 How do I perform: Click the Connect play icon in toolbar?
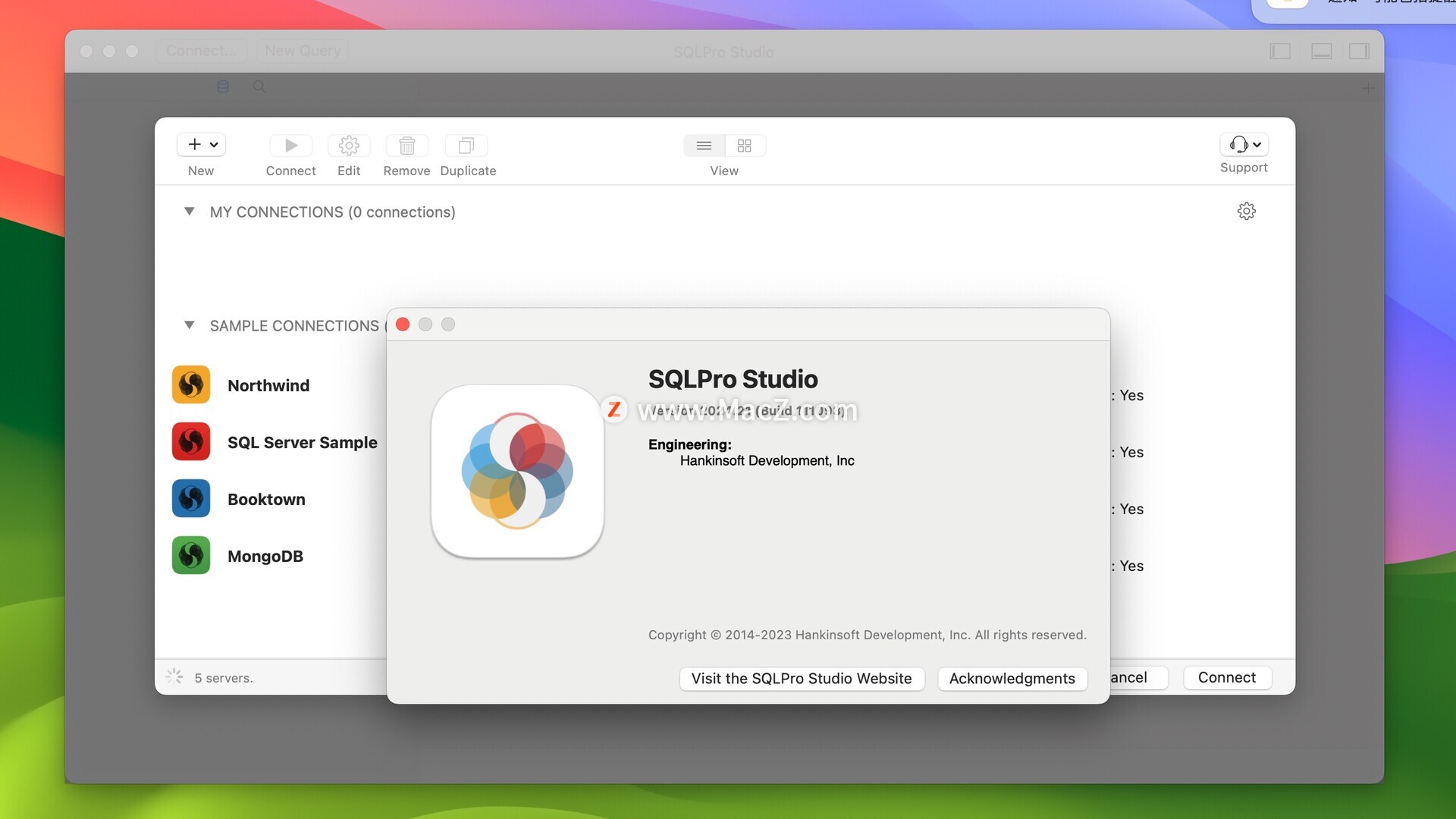[x=291, y=146]
